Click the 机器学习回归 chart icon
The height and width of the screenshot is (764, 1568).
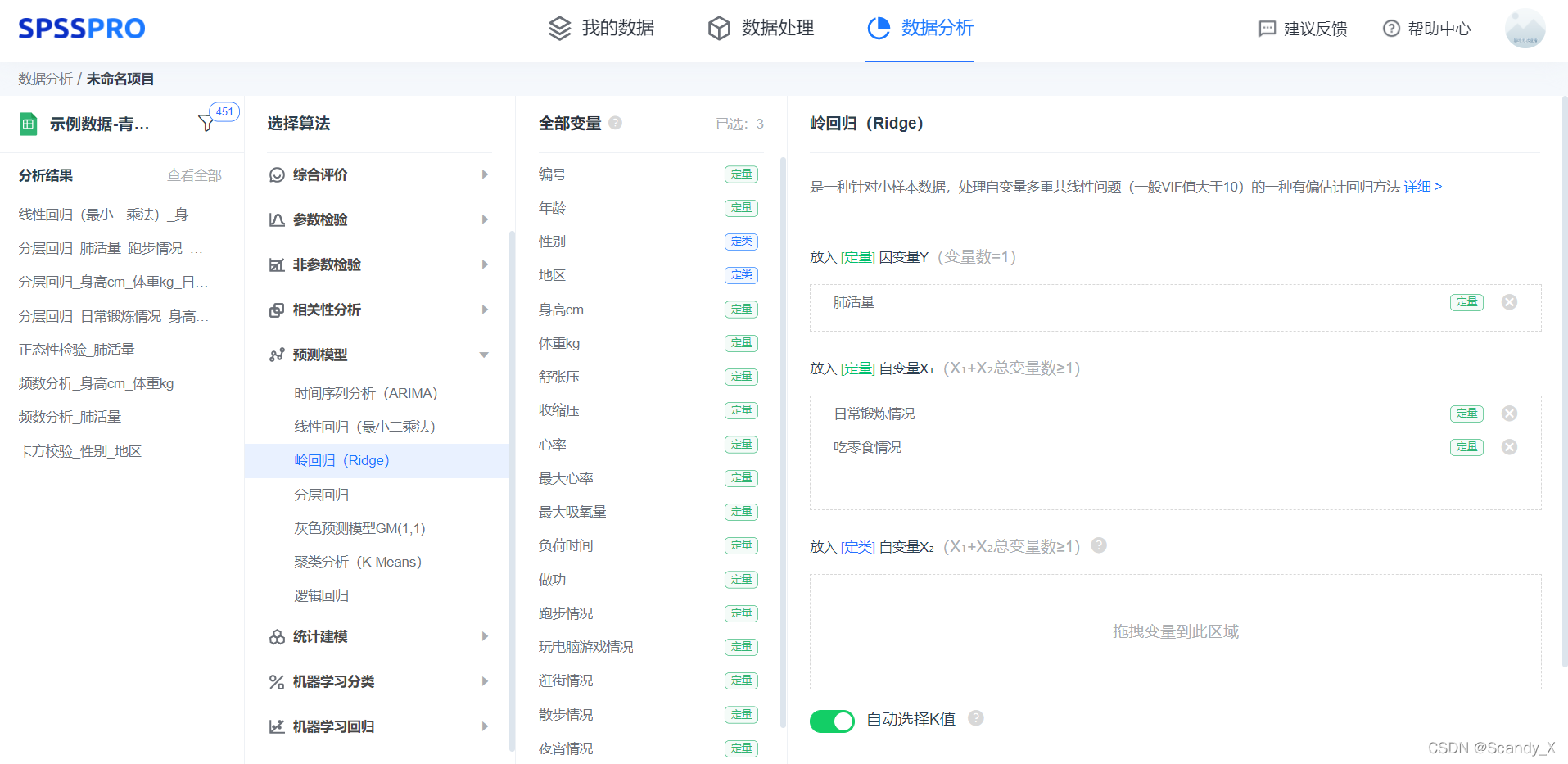tap(277, 726)
